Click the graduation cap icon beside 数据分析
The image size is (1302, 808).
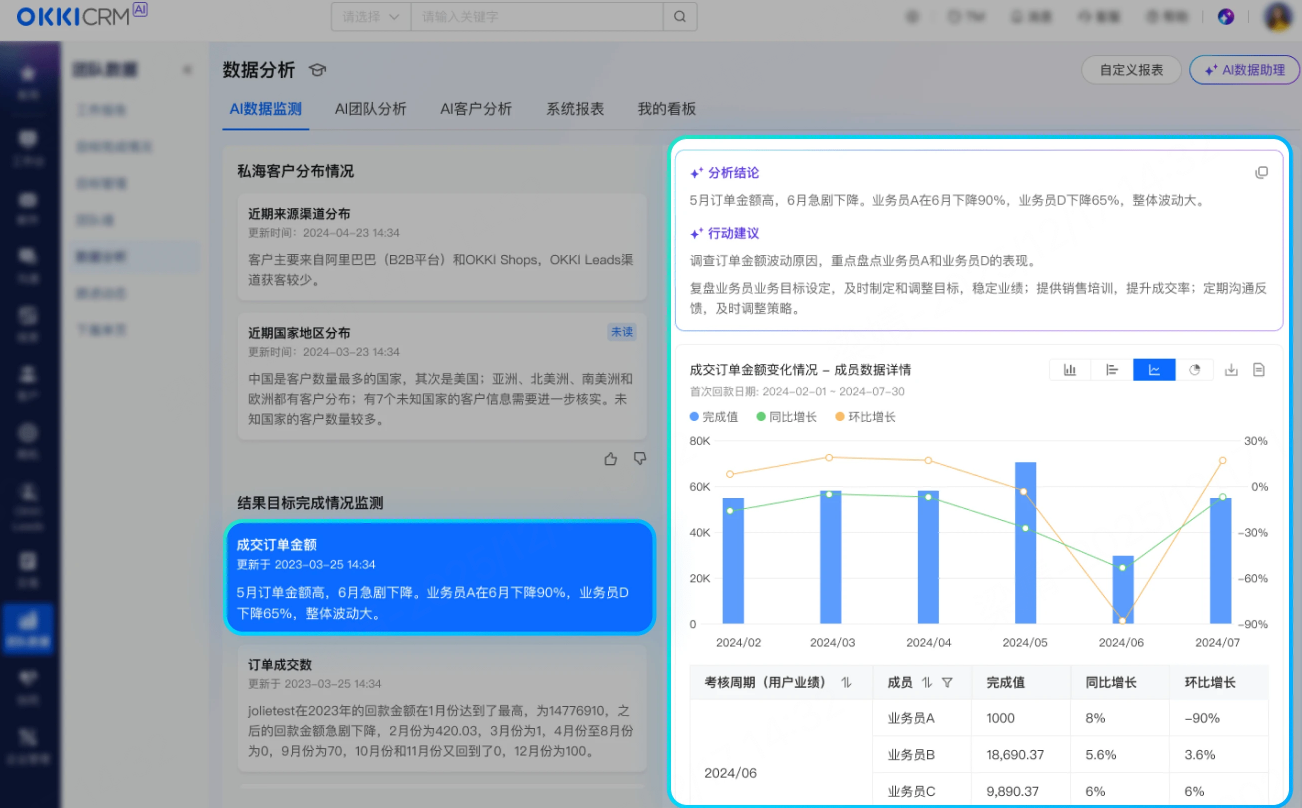point(317,70)
